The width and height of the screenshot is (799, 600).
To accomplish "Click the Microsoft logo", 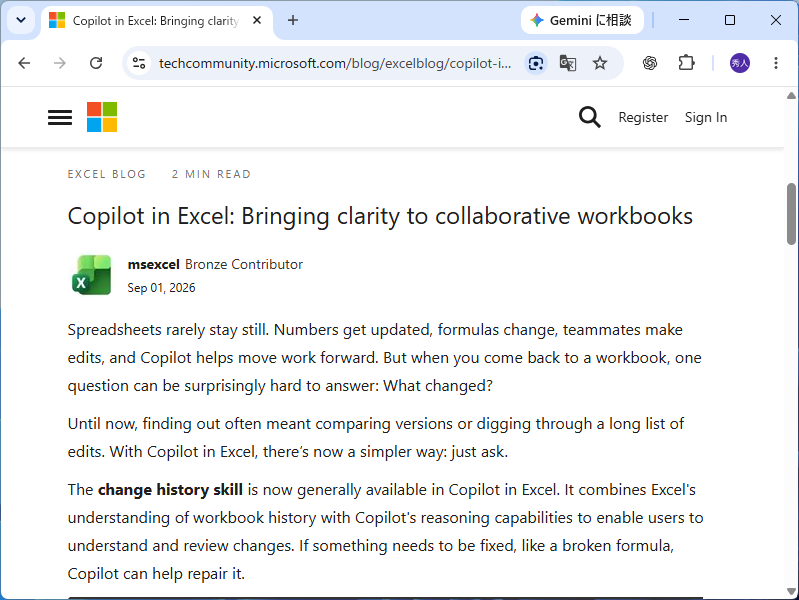I will (x=102, y=117).
